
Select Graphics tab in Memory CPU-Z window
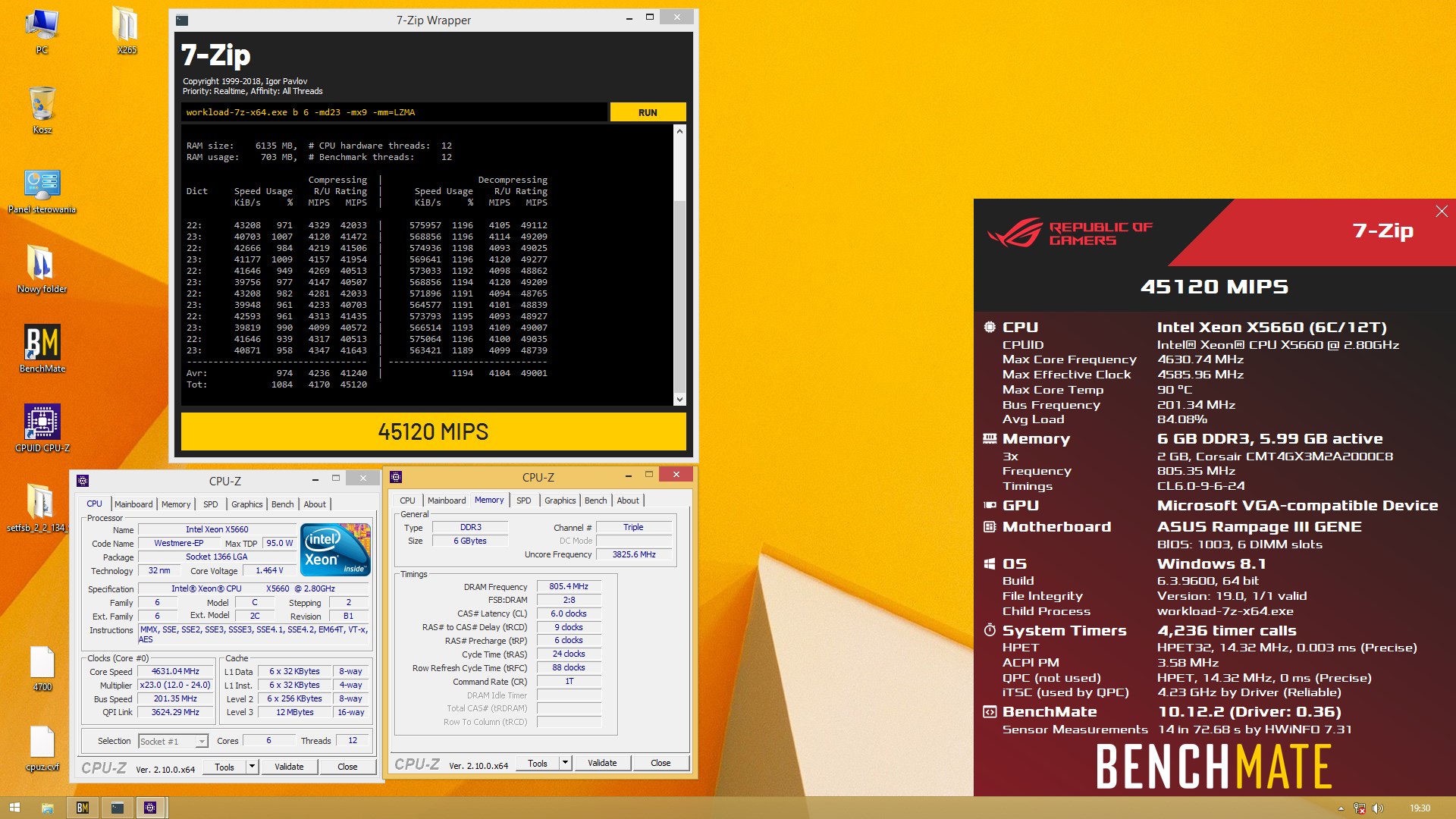click(560, 500)
